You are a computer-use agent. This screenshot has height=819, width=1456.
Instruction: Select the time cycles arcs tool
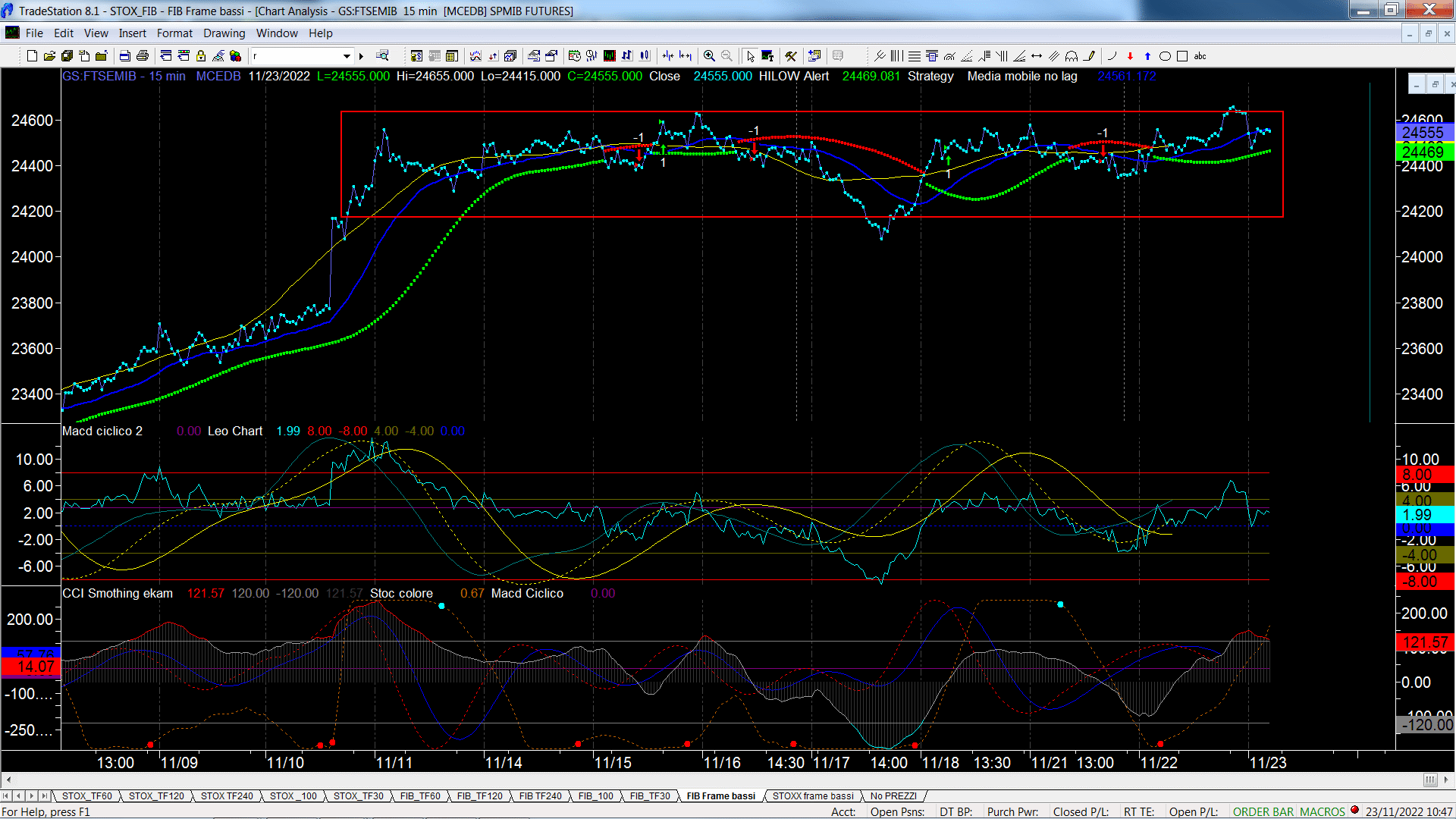point(1072,56)
